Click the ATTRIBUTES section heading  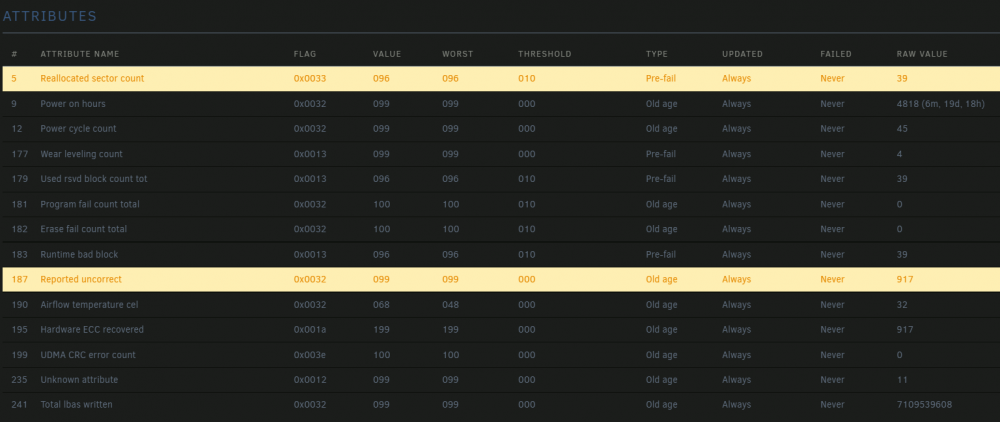point(50,17)
